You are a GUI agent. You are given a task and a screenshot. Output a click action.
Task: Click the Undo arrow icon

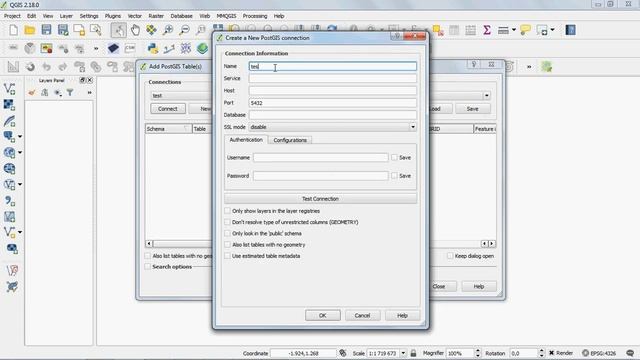46,67
